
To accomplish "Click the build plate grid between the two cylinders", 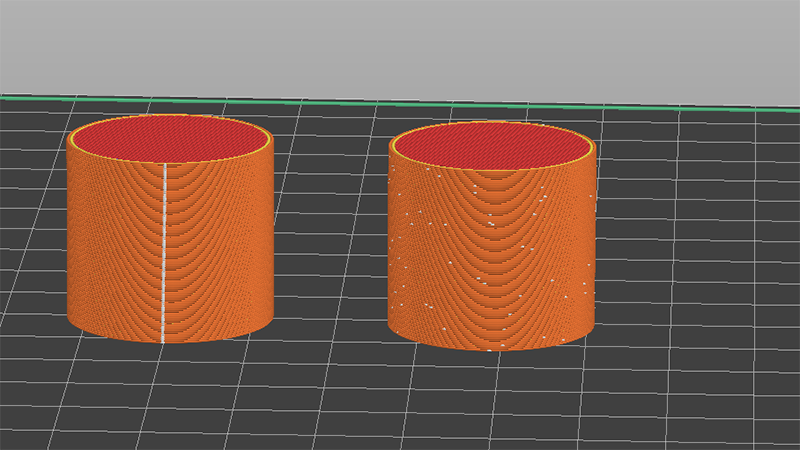I will 330,250.
